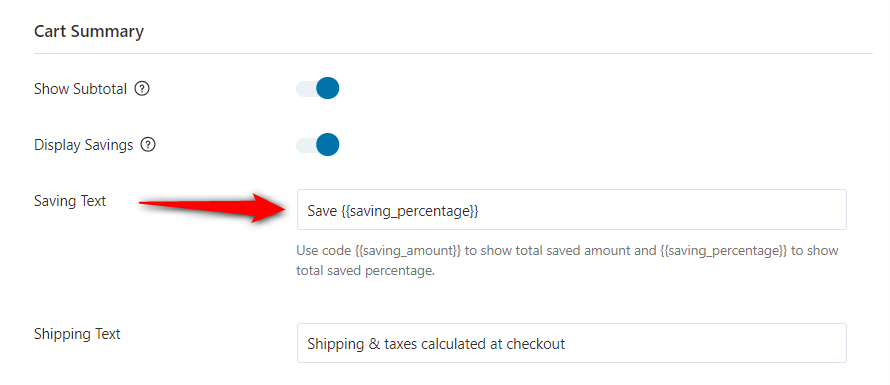Click the word "Save" inside the Saving Text field
Image resolution: width=890 pixels, height=385 pixels.
pos(322,211)
